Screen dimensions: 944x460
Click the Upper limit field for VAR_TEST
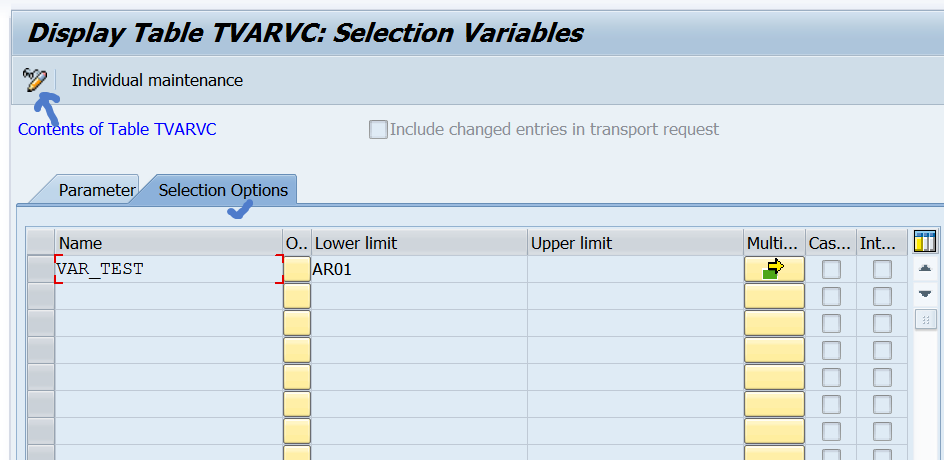click(635, 269)
